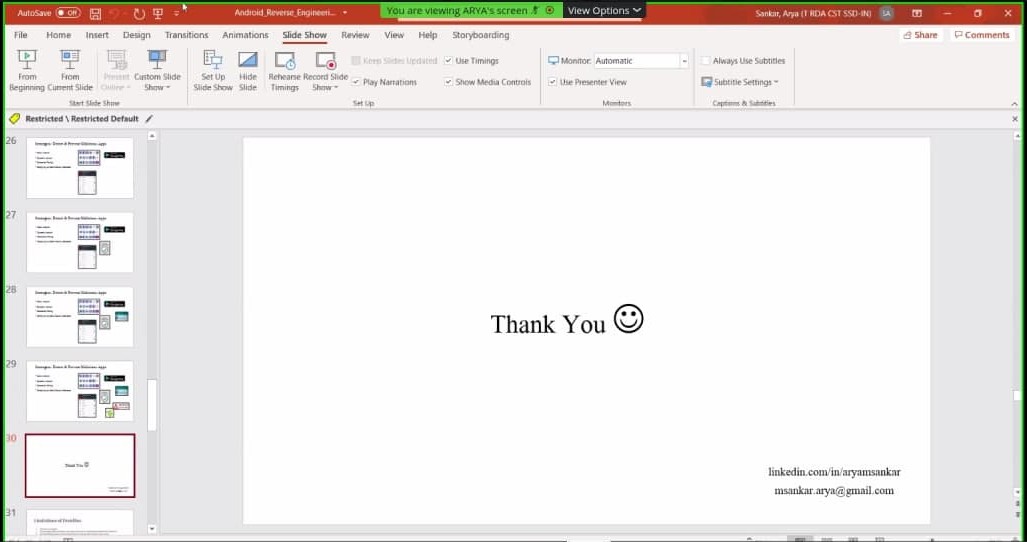The height and width of the screenshot is (542, 1027).
Task: Switch to the Insert tab
Action: point(97,35)
